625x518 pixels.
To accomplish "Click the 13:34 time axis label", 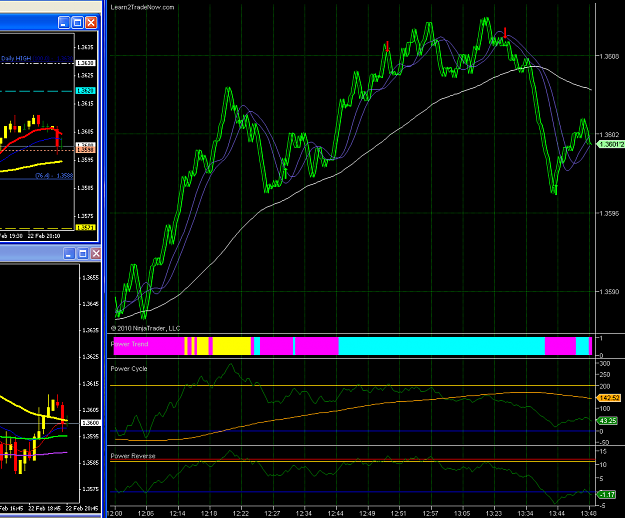I will pos(526,513).
